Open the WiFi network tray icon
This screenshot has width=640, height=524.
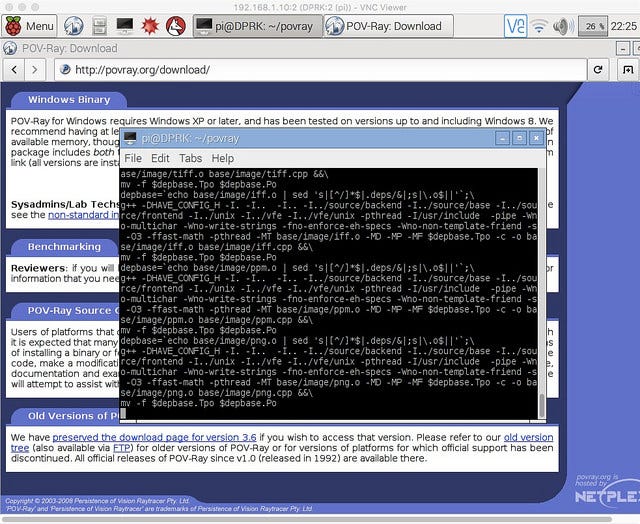tap(539, 27)
